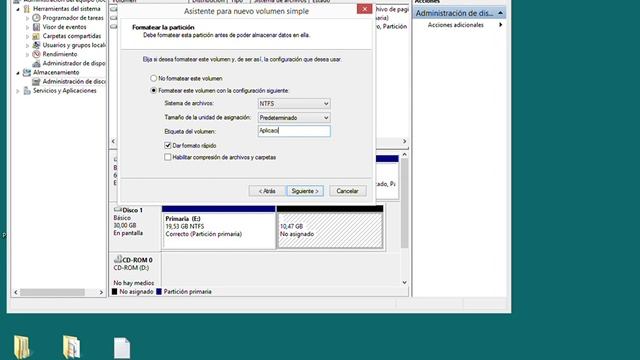Open the second desktop folder with documents
The image size is (640, 360).
click(x=71, y=347)
